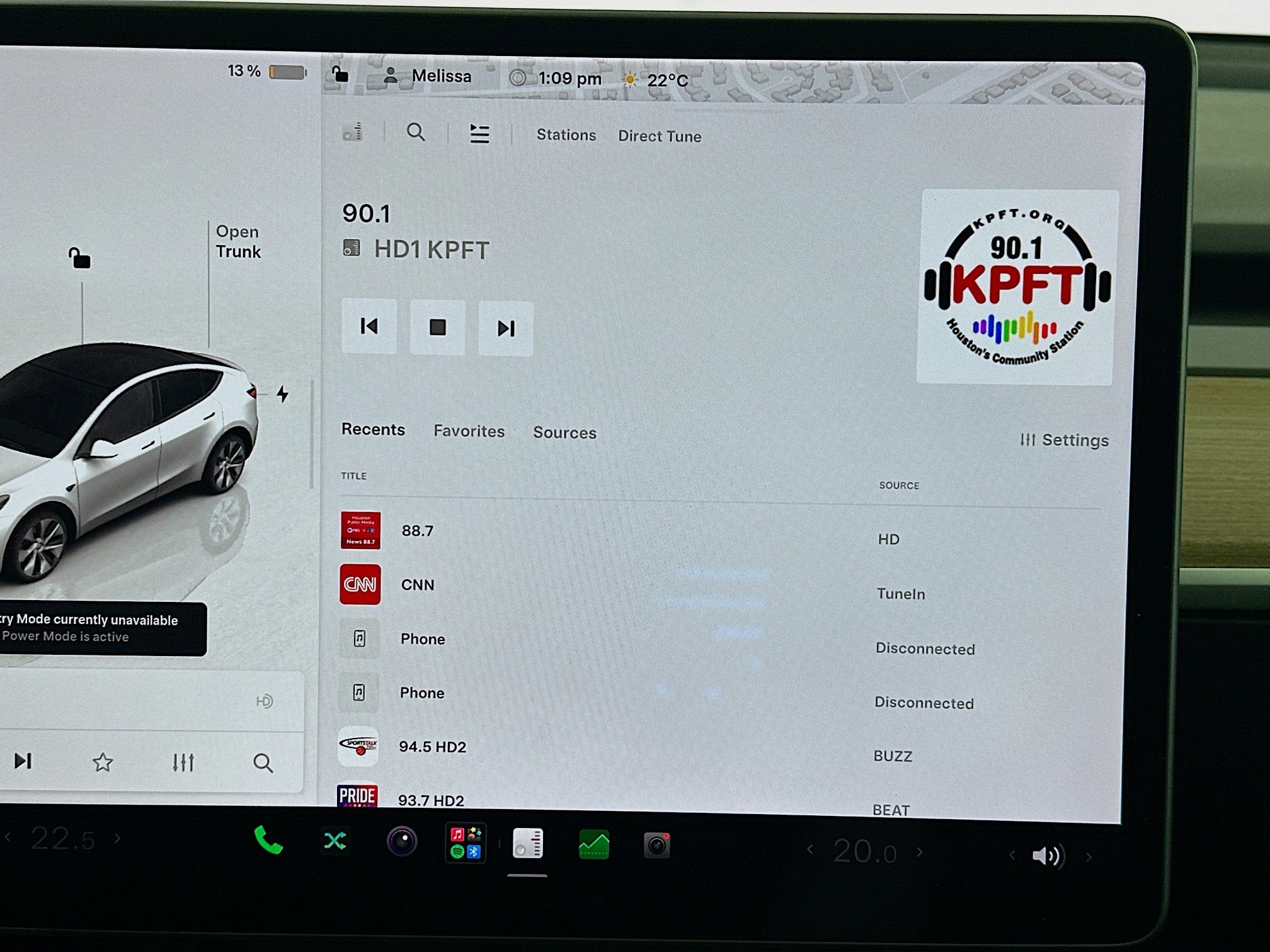Screen dimensions: 1270x952
Task: Tap the Sentry mode icon near clock
Action: (518, 77)
